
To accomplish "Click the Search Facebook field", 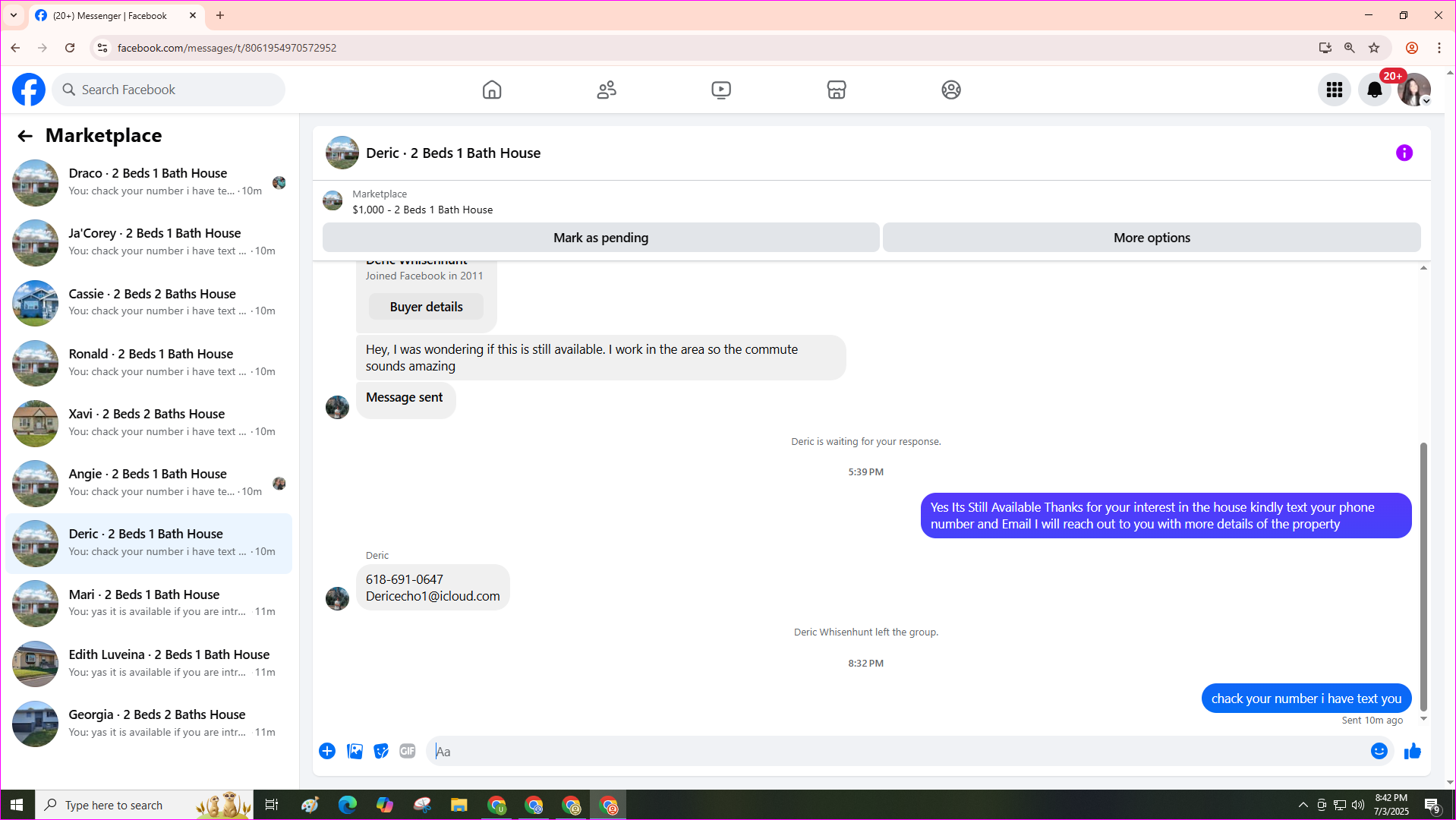I will pyautogui.click(x=169, y=90).
